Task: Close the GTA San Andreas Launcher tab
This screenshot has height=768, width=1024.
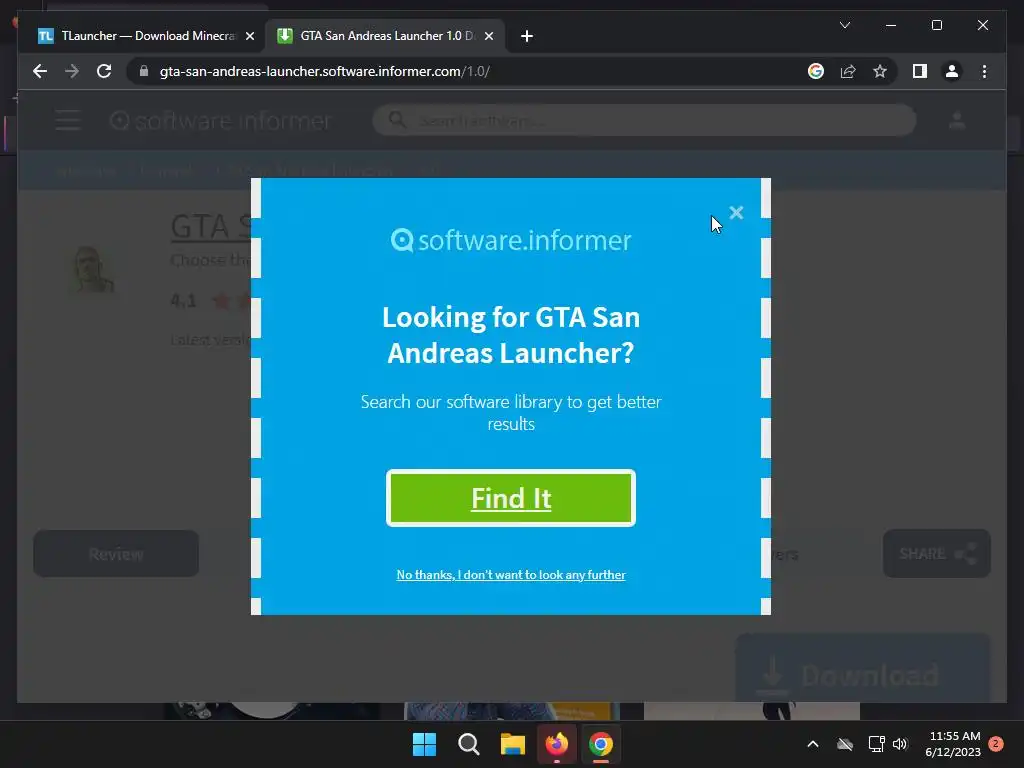Action: point(489,36)
